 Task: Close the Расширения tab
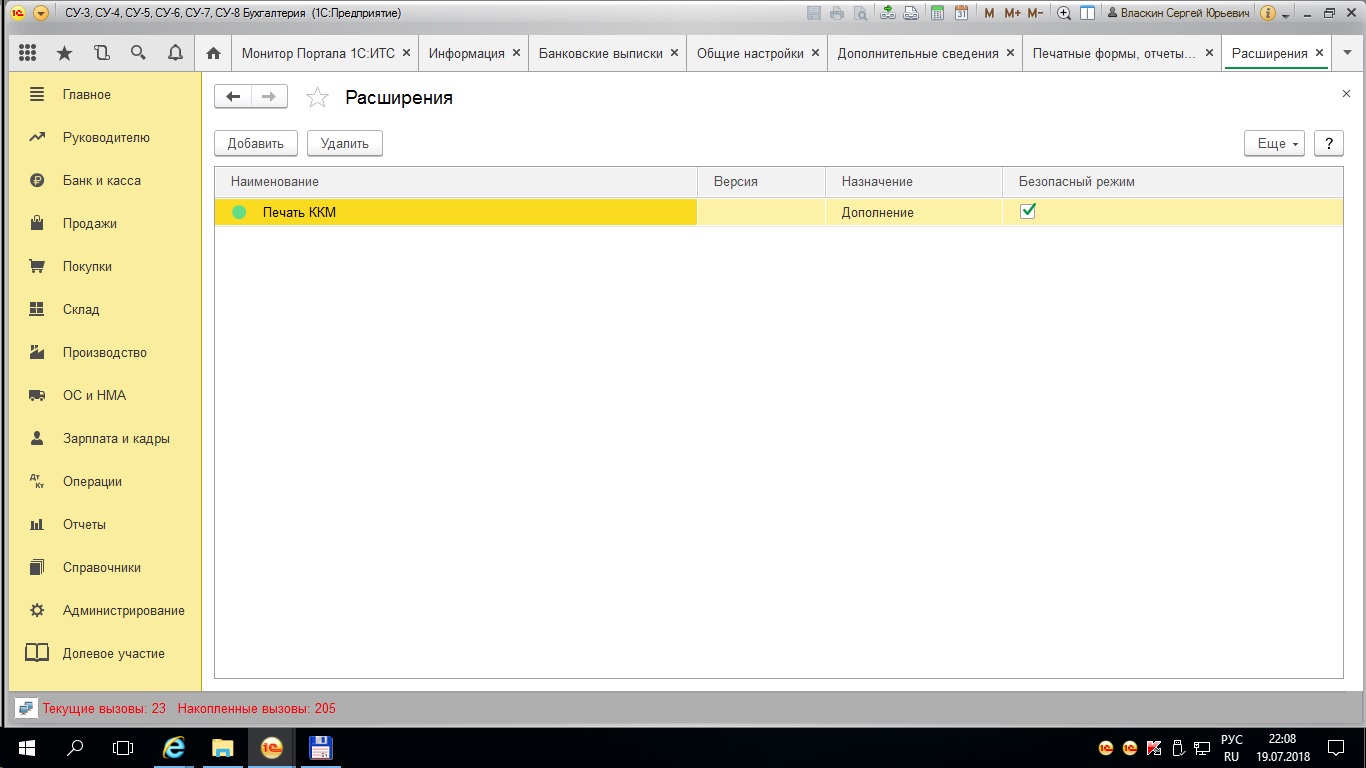(1319, 53)
